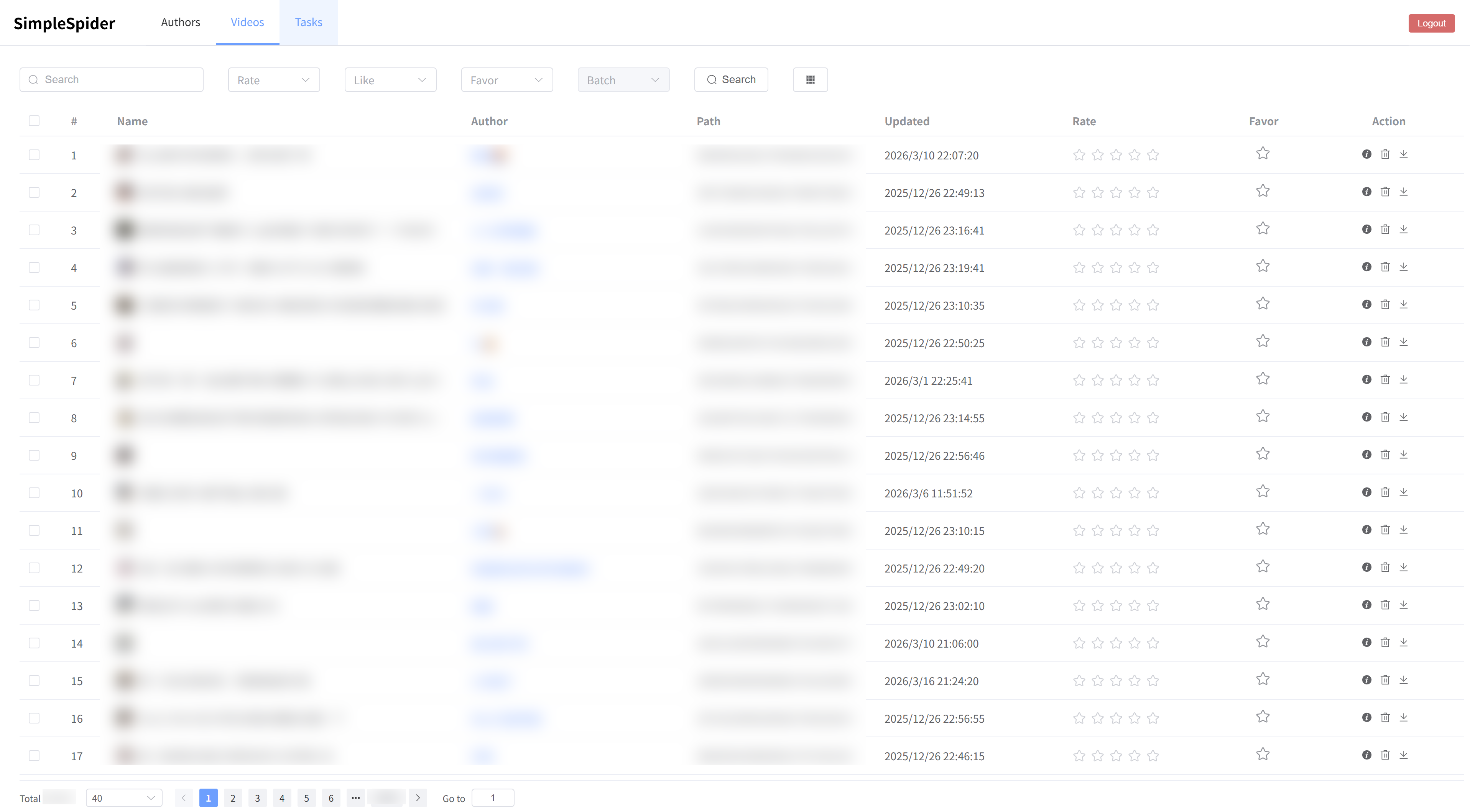Click the 2026/3/16 21:24:20 updated cell

click(x=931, y=681)
